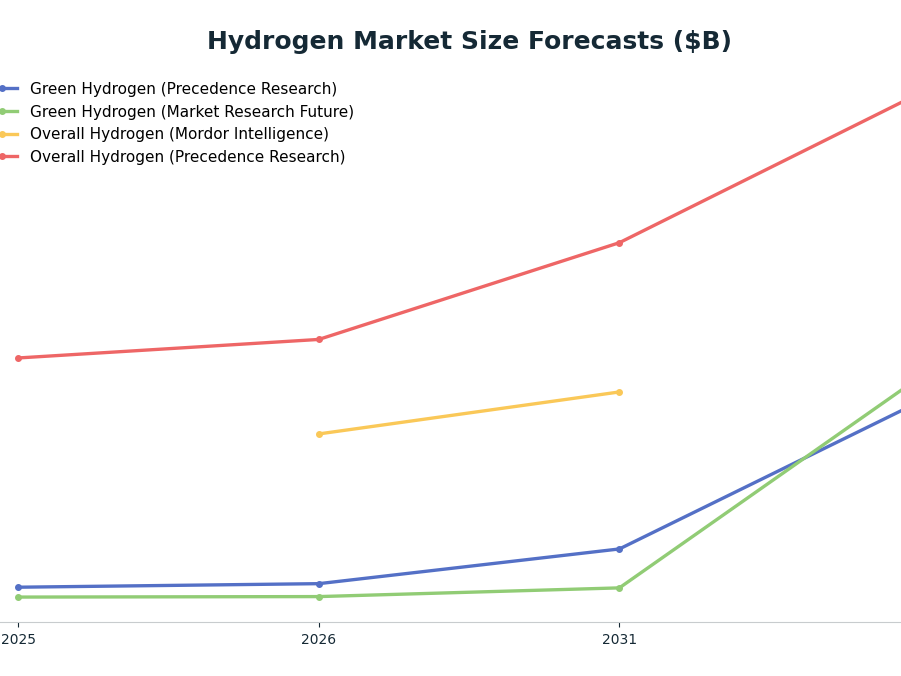Click the chart title Hydrogen Market Size Forecasts
The width and height of the screenshot is (901, 676).
point(469,41)
